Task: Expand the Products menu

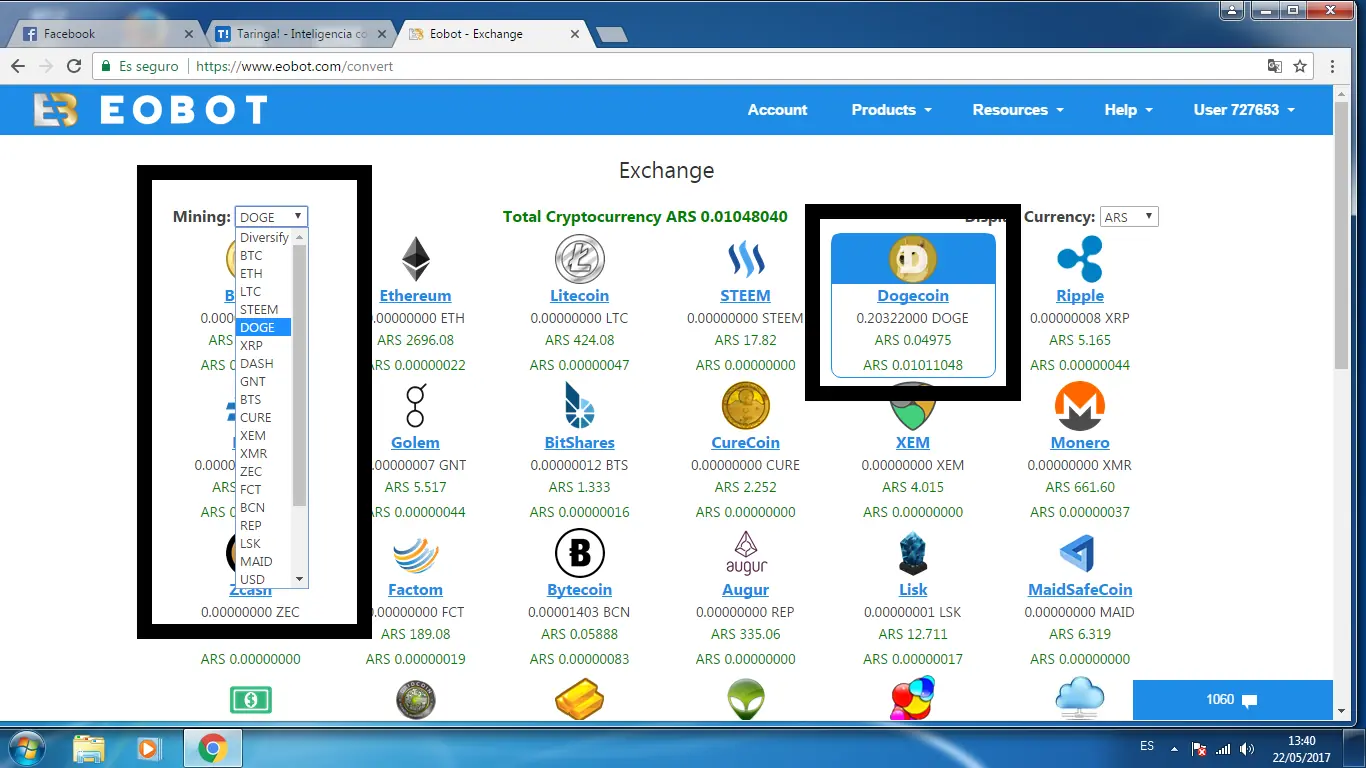Action: pos(892,110)
